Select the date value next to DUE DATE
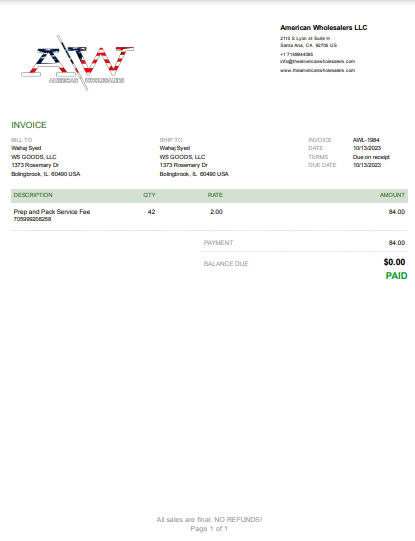415x541 pixels. (x=367, y=165)
